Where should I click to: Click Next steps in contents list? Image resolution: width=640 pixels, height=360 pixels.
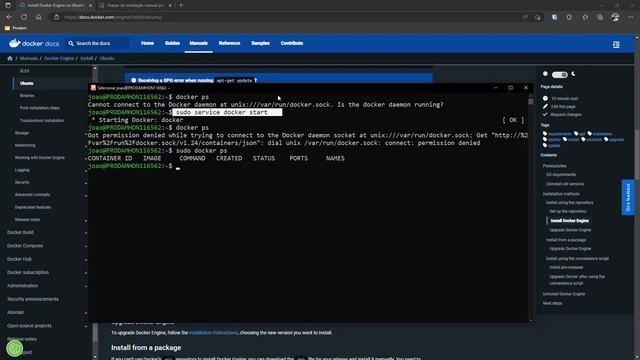(x=552, y=303)
